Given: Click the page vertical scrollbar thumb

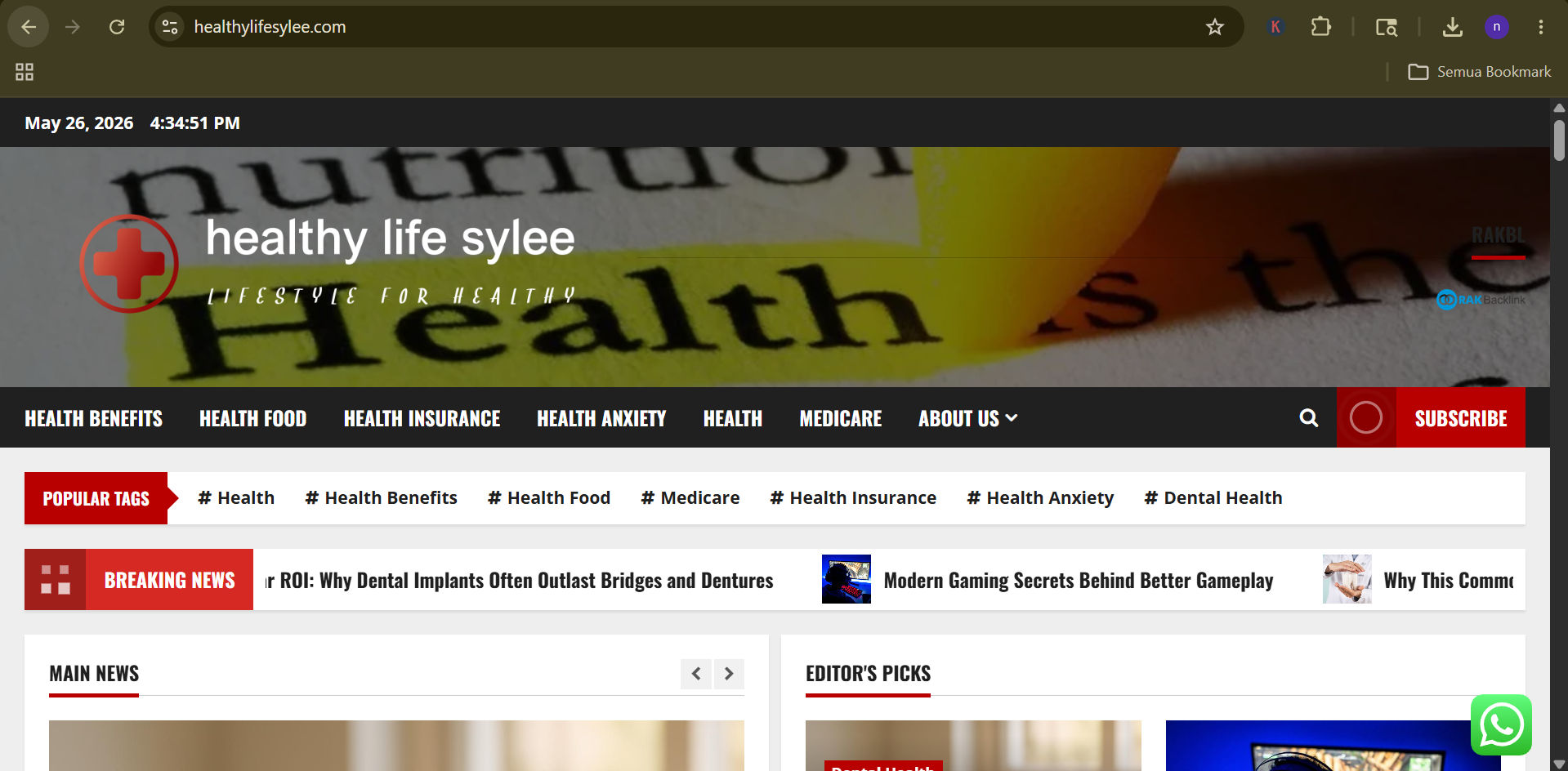Looking at the screenshot, I should (x=1559, y=140).
